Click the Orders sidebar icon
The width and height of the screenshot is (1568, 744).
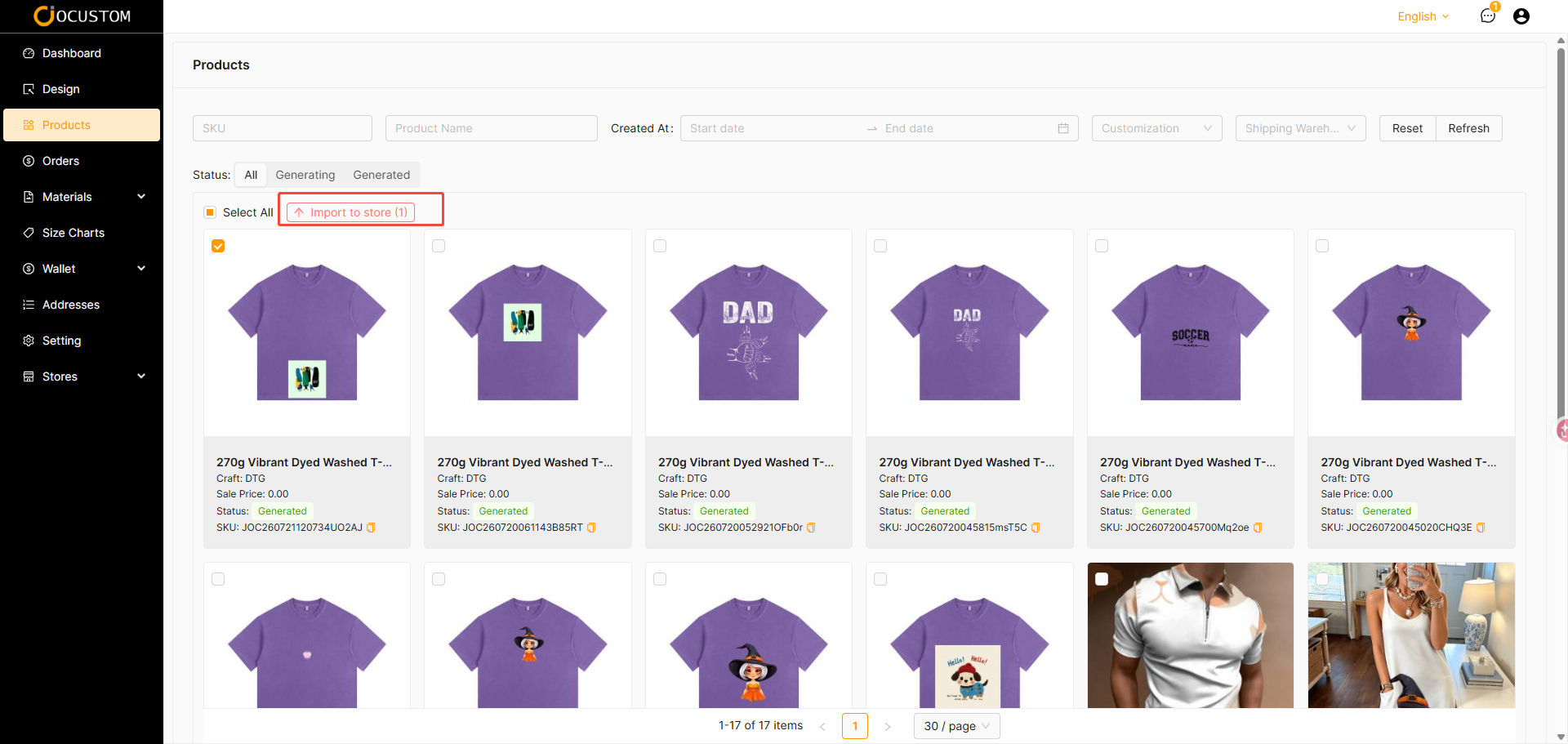tap(29, 161)
